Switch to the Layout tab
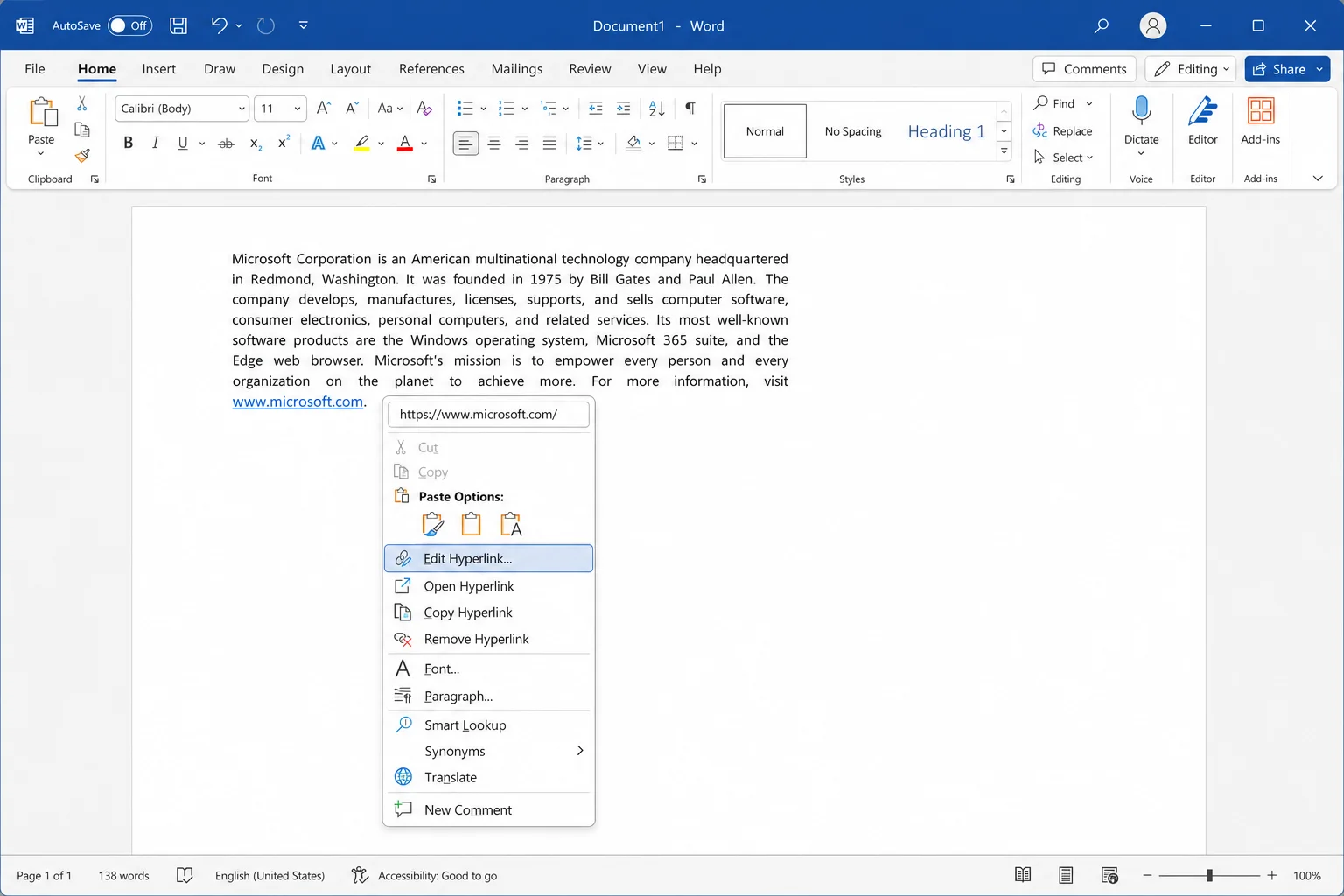Screen dimensions: 1344x896 click(x=350, y=69)
